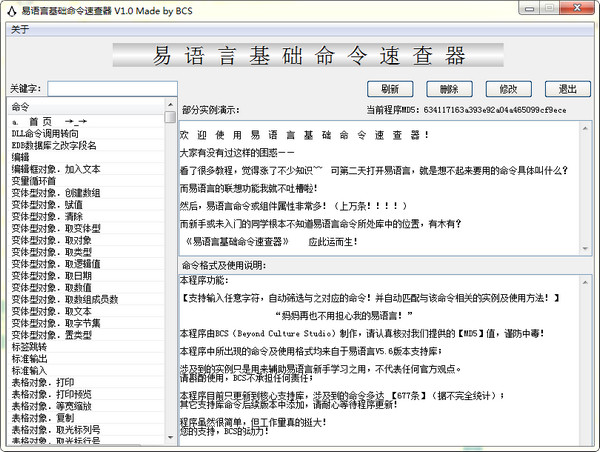Click command list scroll-down arrow
600x452 pixels.
coord(170,438)
